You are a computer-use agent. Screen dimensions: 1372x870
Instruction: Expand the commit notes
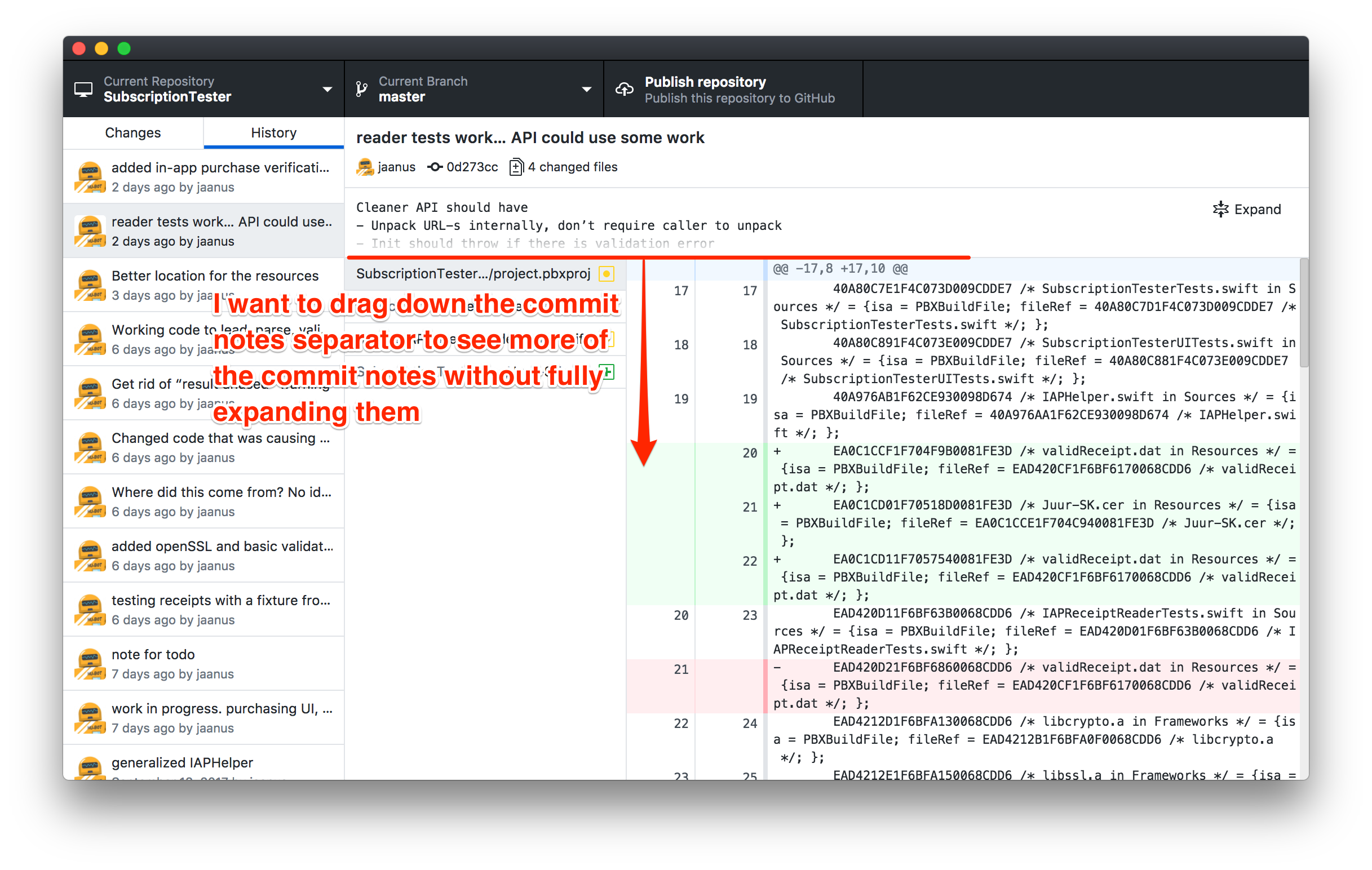tap(1247, 209)
